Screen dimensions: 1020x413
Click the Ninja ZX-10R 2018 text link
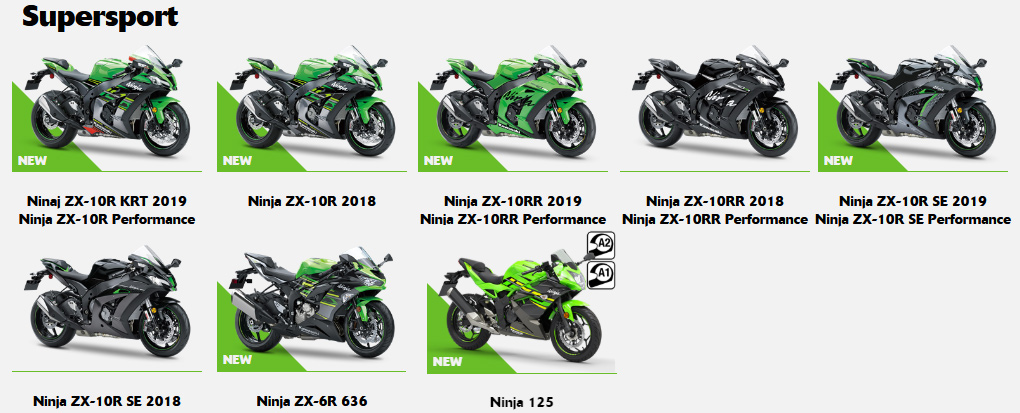tap(312, 201)
